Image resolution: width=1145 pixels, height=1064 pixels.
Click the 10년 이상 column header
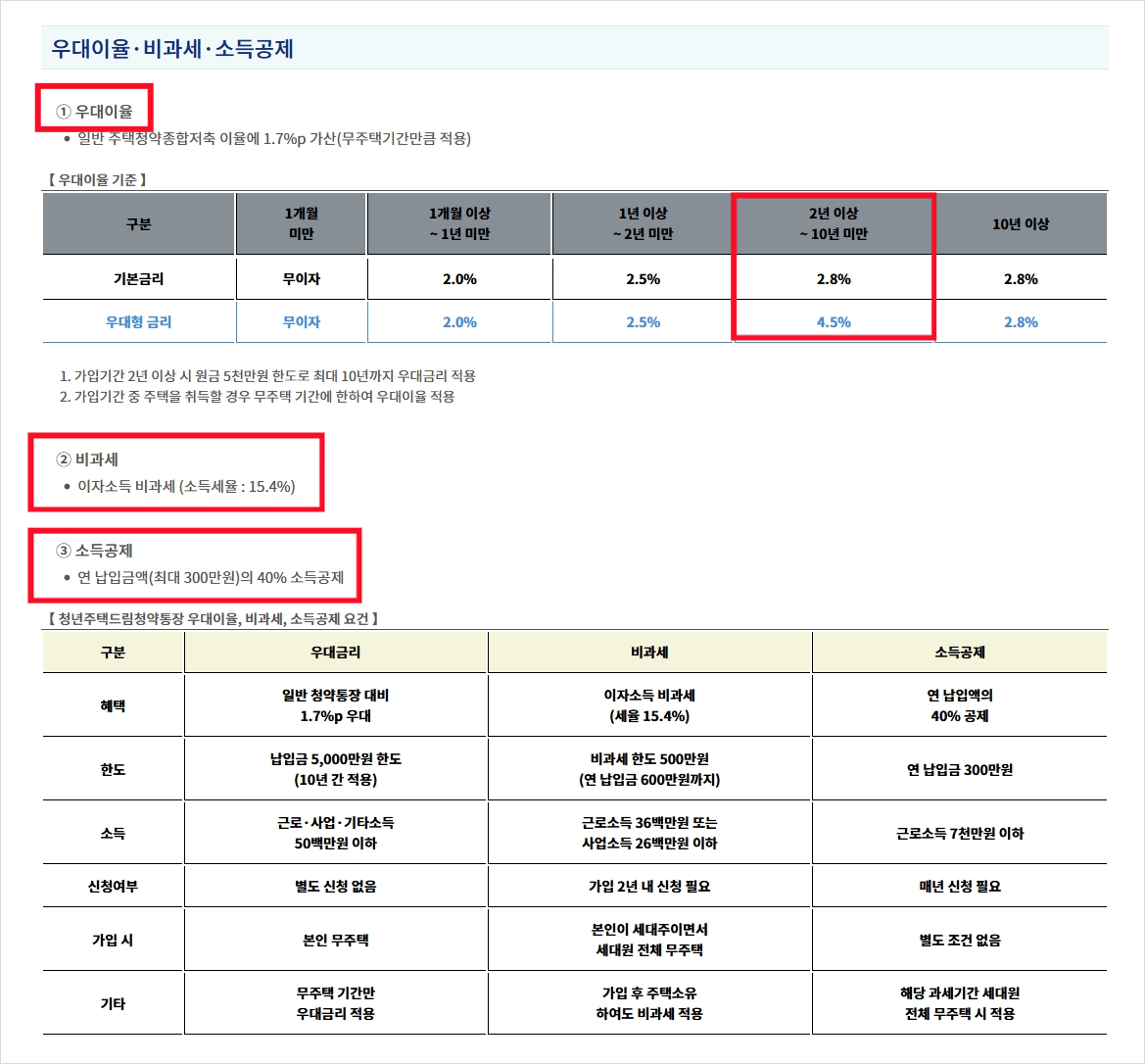pyautogui.click(x=1022, y=223)
